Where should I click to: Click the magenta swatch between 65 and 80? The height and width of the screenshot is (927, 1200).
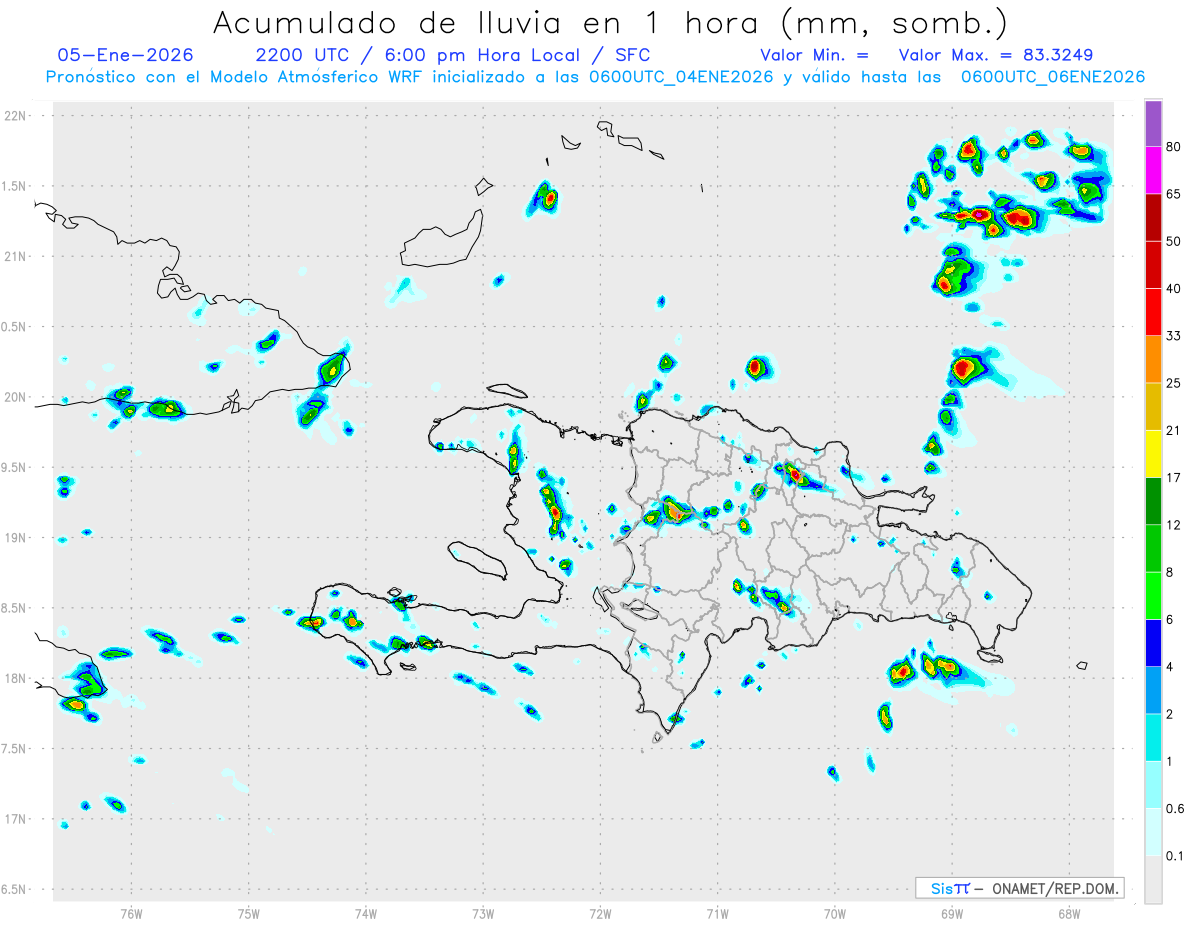(x=1153, y=170)
